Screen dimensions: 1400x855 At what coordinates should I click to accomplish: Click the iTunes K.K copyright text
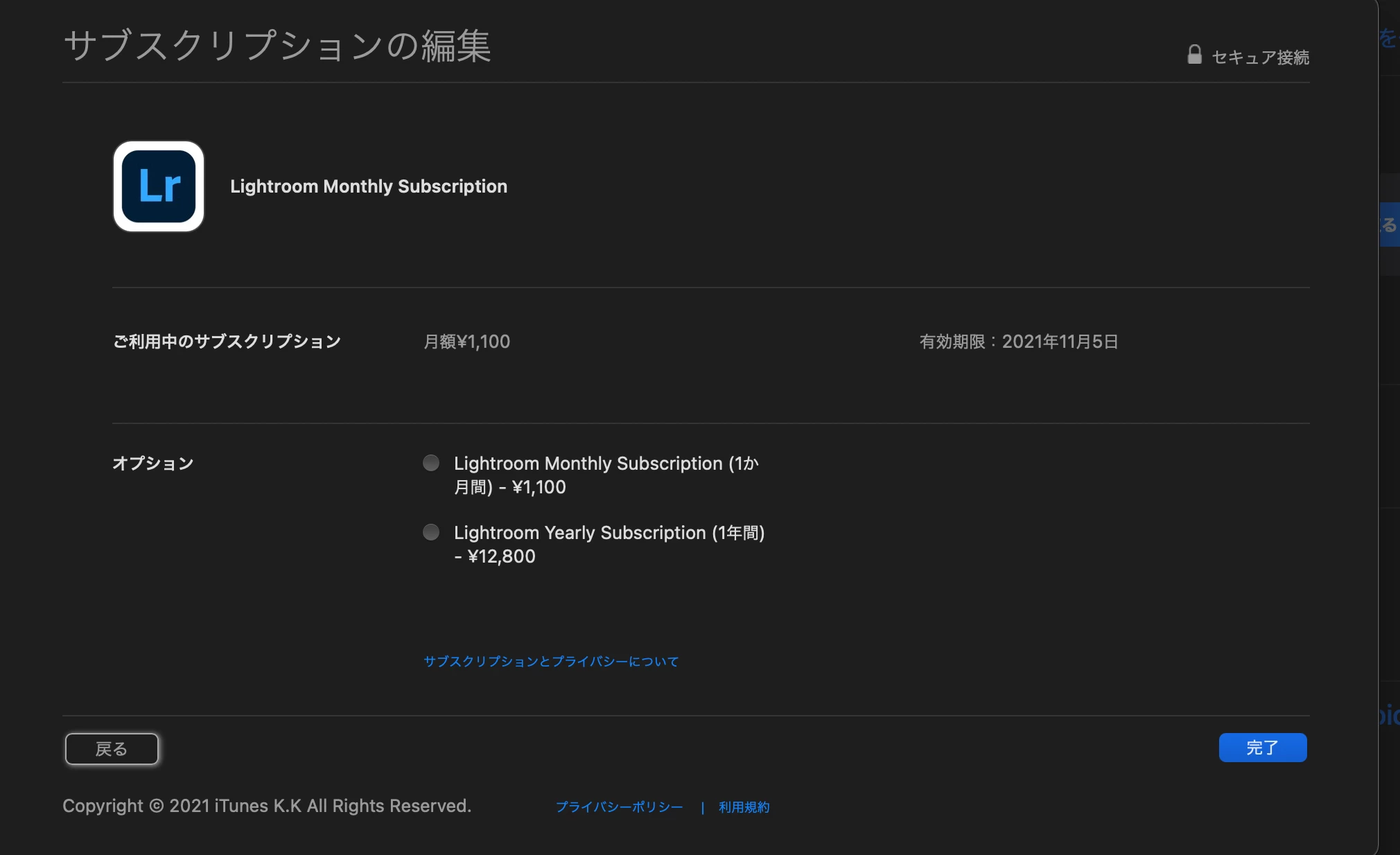[267, 806]
